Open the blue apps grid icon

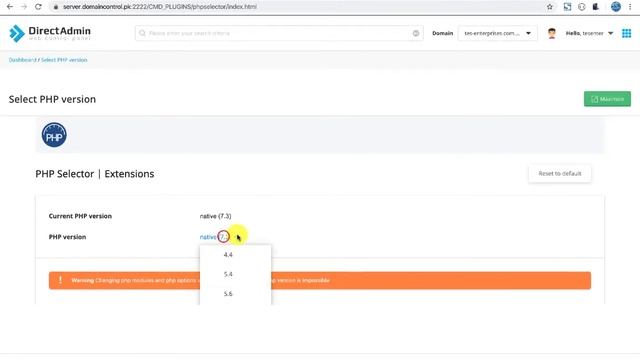[x=627, y=33]
